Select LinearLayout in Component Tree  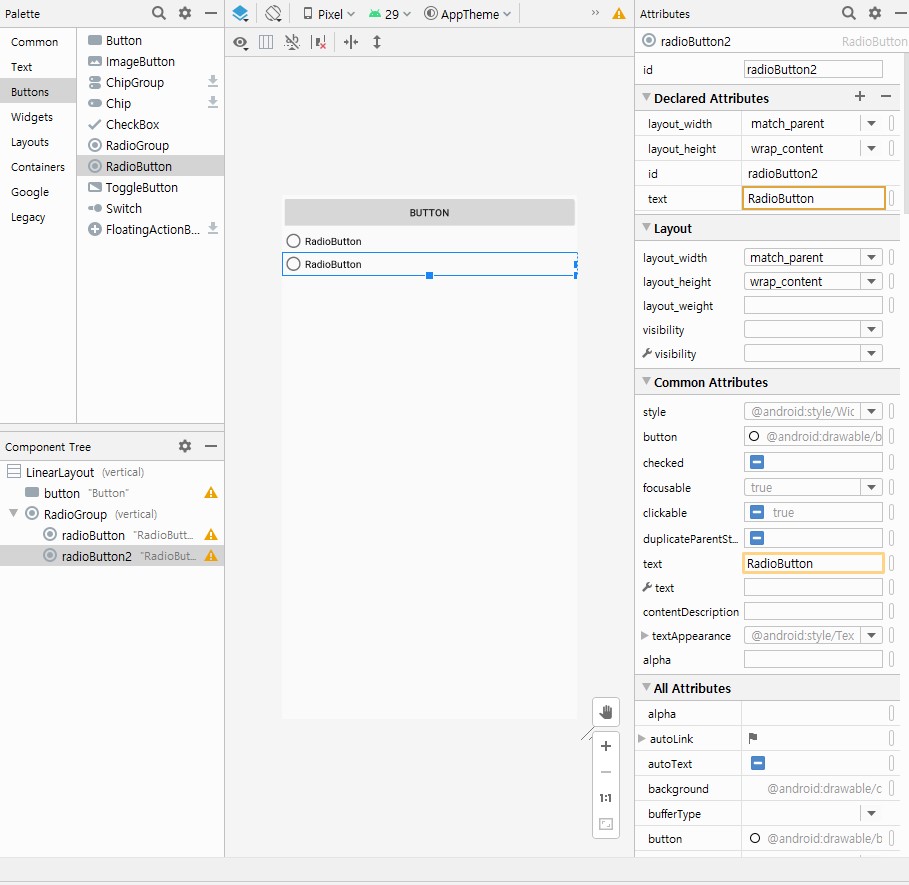click(112, 472)
